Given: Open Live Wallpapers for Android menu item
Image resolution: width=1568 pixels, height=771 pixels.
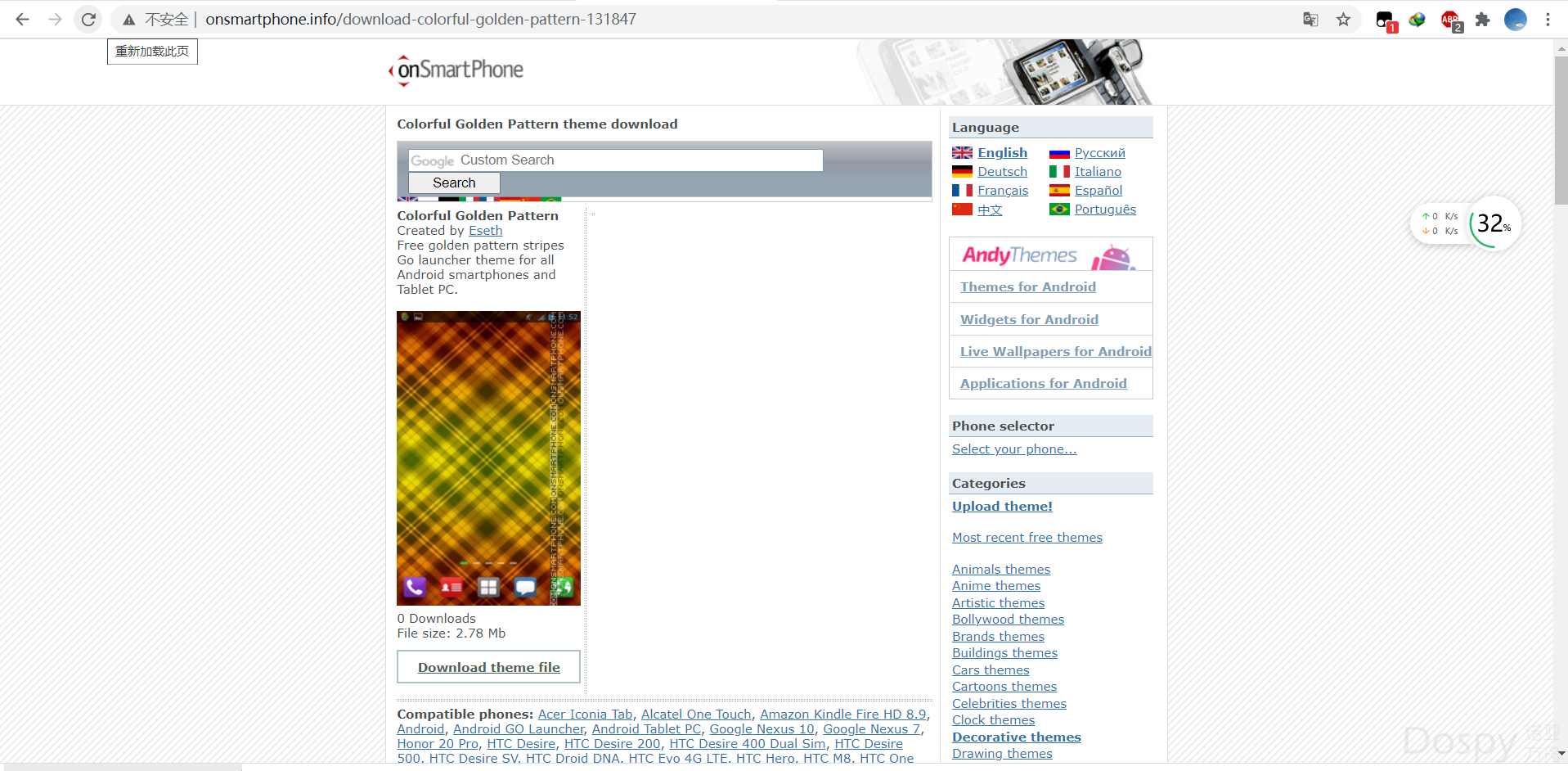Looking at the screenshot, I should point(1055,352).
